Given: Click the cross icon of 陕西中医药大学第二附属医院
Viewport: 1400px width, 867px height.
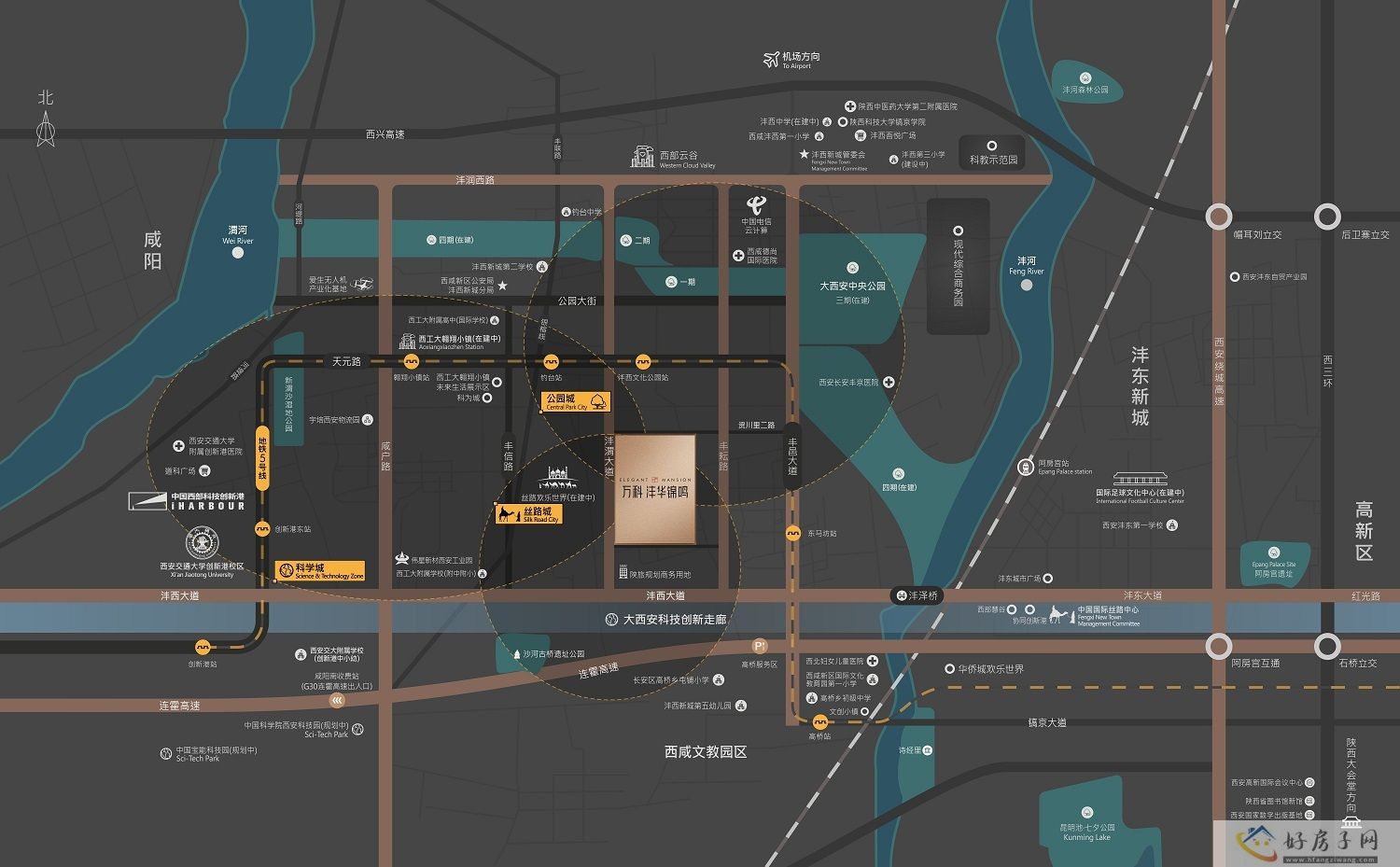Looking at the screenshot, I should pyautogui.click(x=850, y=106).
